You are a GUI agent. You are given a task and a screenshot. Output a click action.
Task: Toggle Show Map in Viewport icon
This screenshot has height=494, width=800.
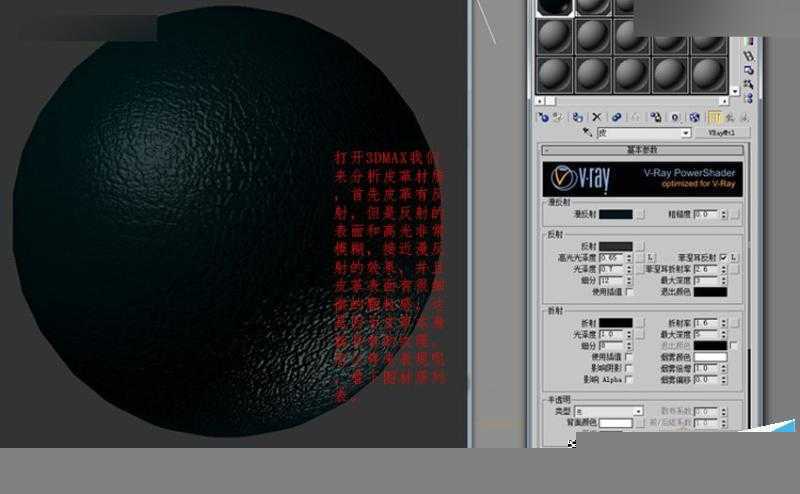point(694,118)
